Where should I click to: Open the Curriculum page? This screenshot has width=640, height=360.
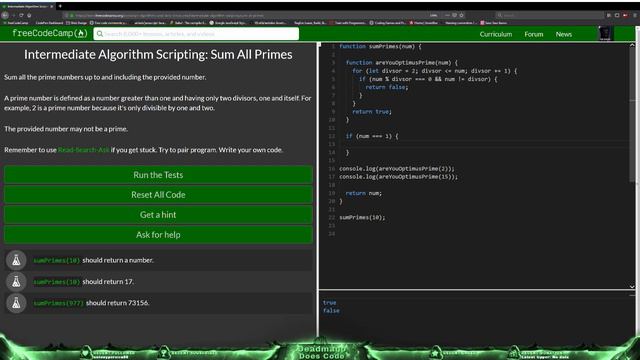tap(496, 34)
